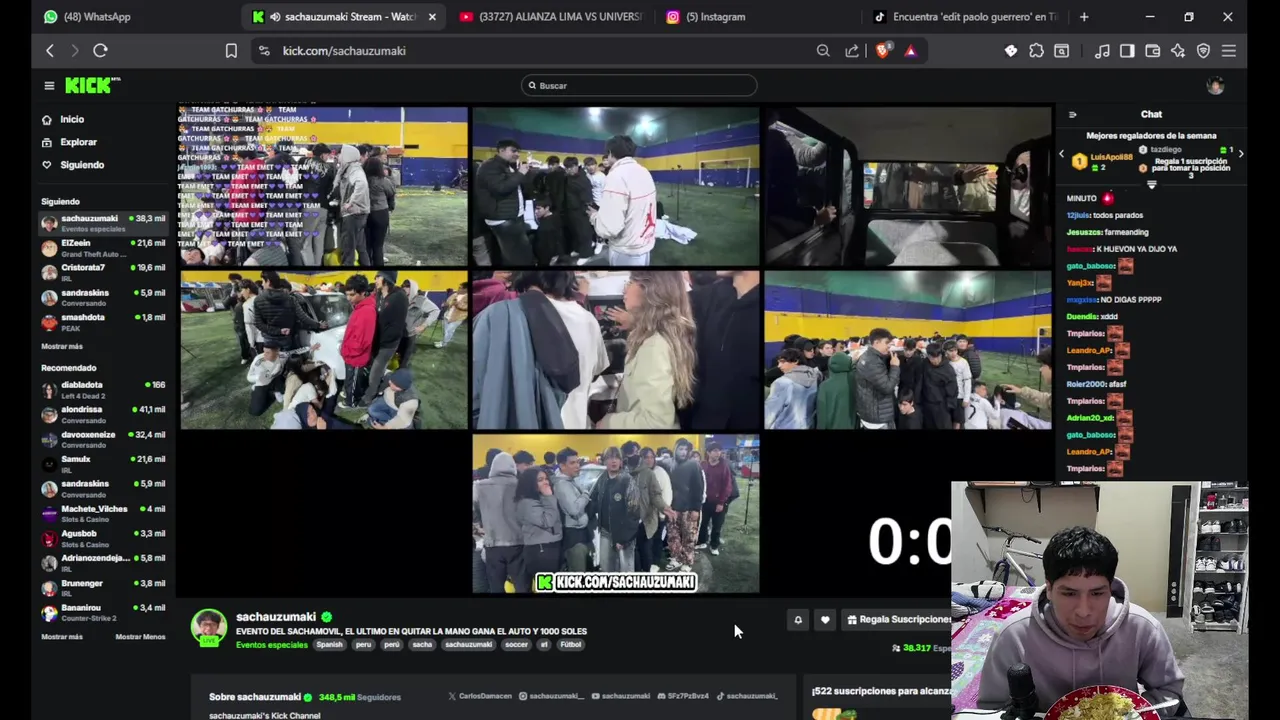The height and width of the screenshot is (720, 1280).
Task: Click the green KICK logo
Action: (x=91, y=86)
